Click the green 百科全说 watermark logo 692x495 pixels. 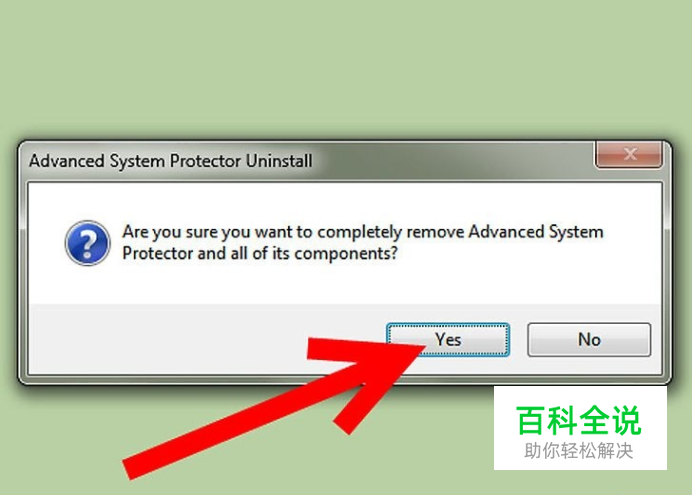click(578, 421)
